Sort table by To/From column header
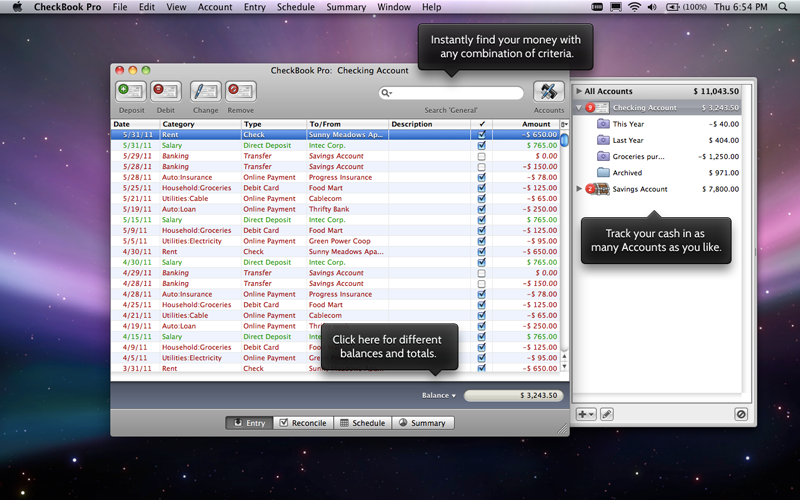 coord(347,124)
